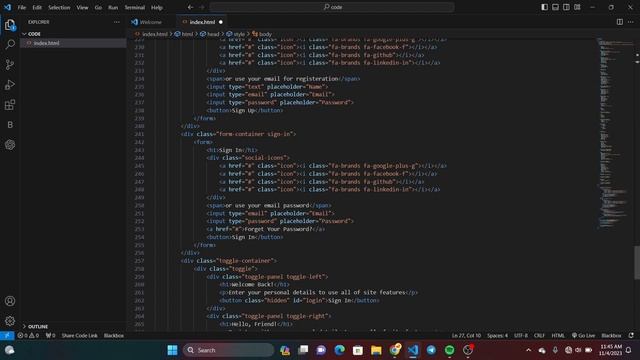Click Blackbox in left status bar
Screen dimensions: 640x360
(113, 336)
